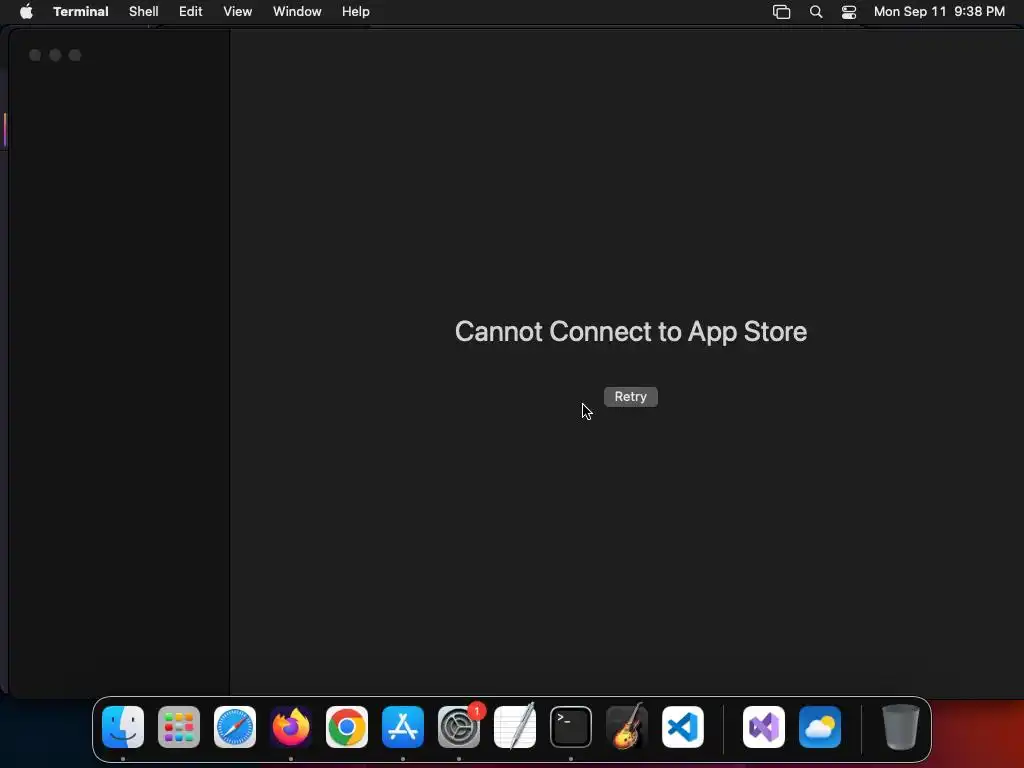The height and width of the screenshot is (768, 1024).
Task: Open the View menu
Action: [238, 12]
